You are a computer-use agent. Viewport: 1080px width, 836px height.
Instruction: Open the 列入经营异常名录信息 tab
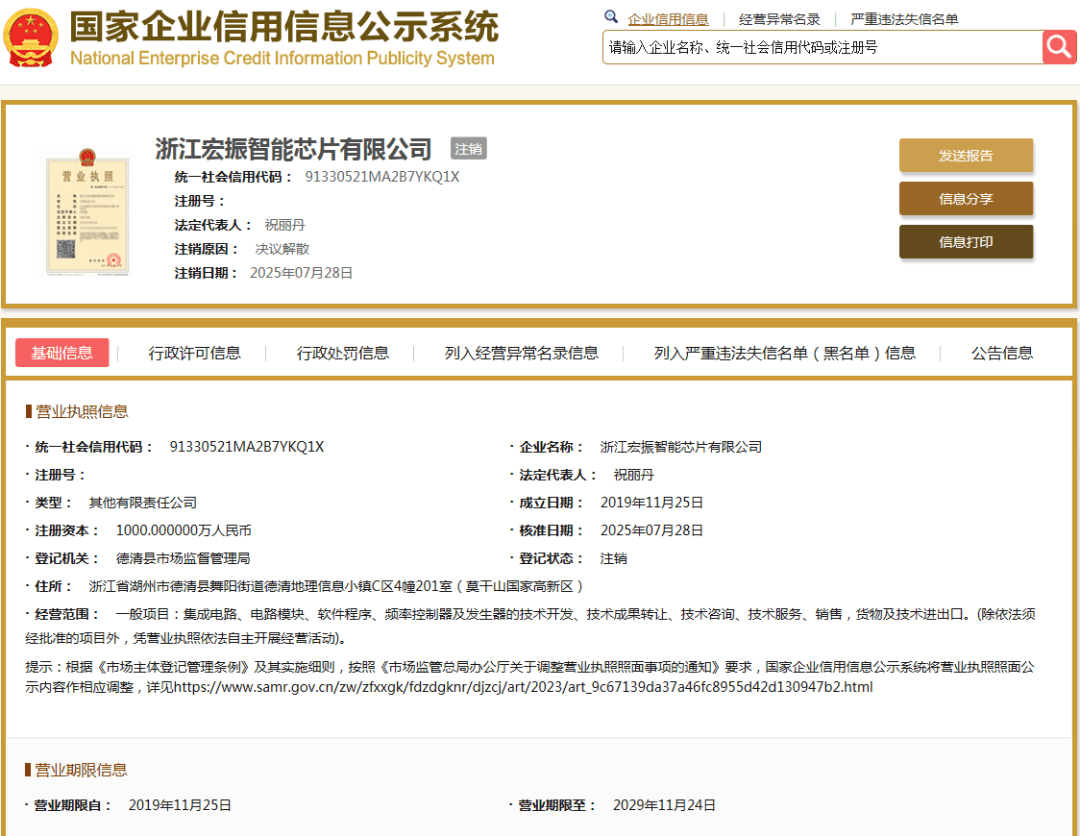pos(519,353)
